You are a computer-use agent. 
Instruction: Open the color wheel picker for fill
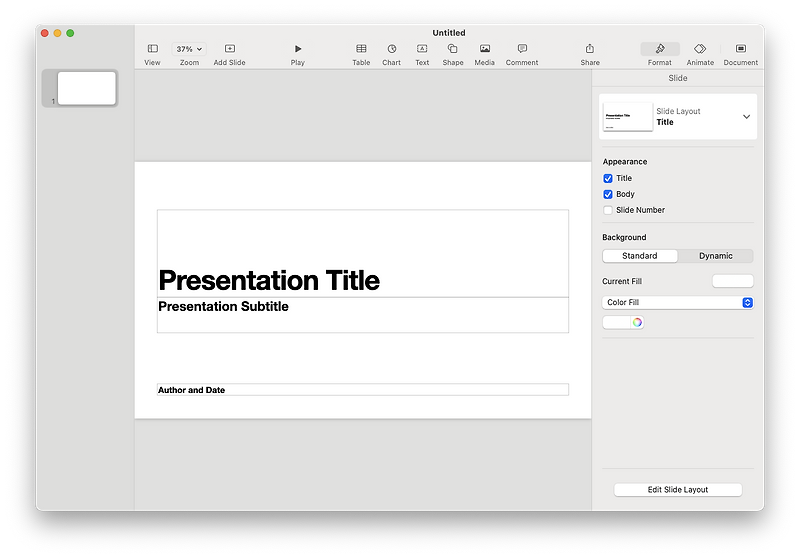tap(637, 322)
